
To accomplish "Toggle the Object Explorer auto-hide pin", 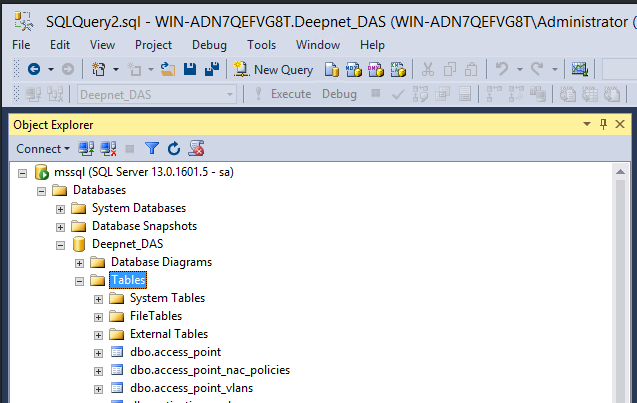I will pos(603,124).
